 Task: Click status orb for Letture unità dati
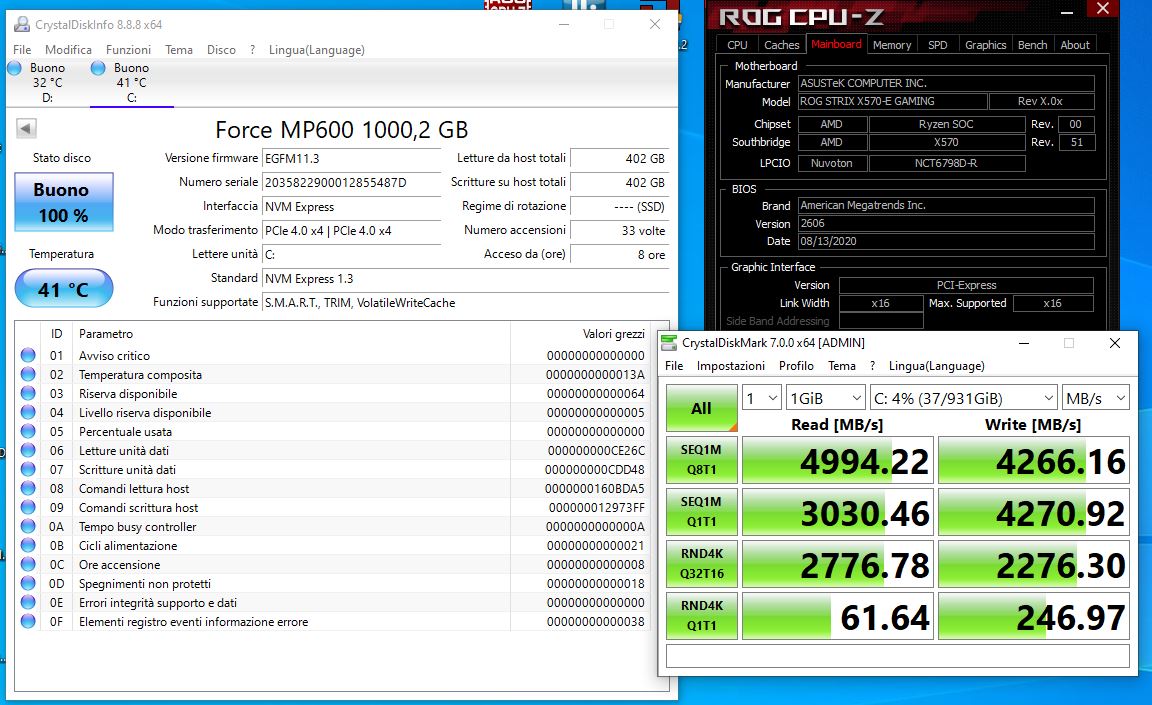29,451
